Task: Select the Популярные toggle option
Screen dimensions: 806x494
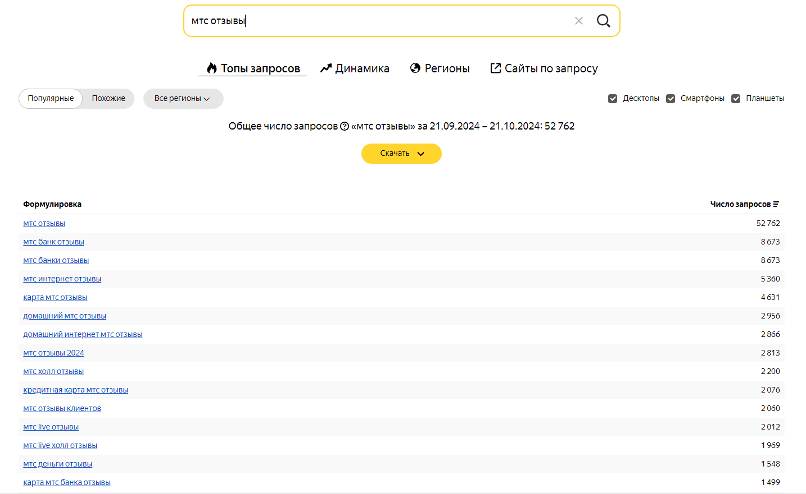Action: point(50,98)
